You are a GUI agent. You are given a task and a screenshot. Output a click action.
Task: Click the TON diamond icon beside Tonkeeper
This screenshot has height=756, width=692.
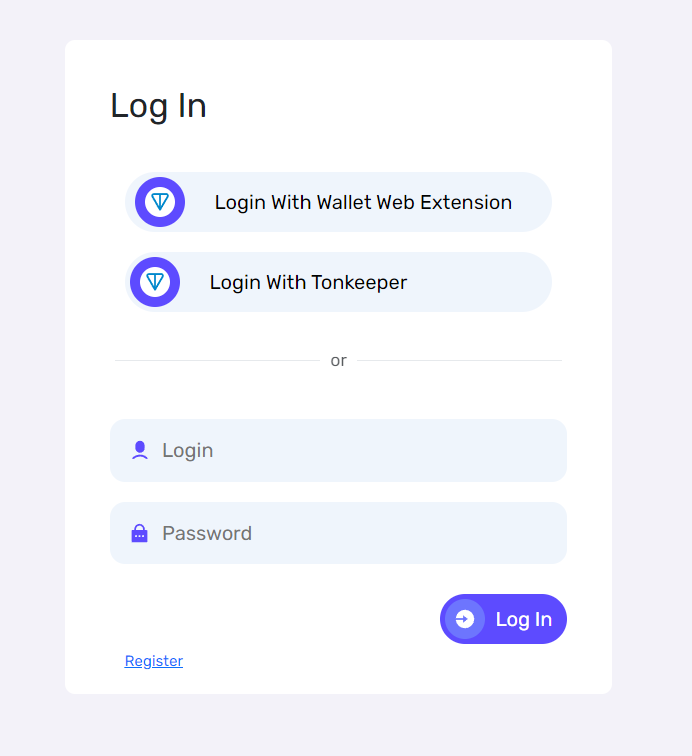point(155,282)
